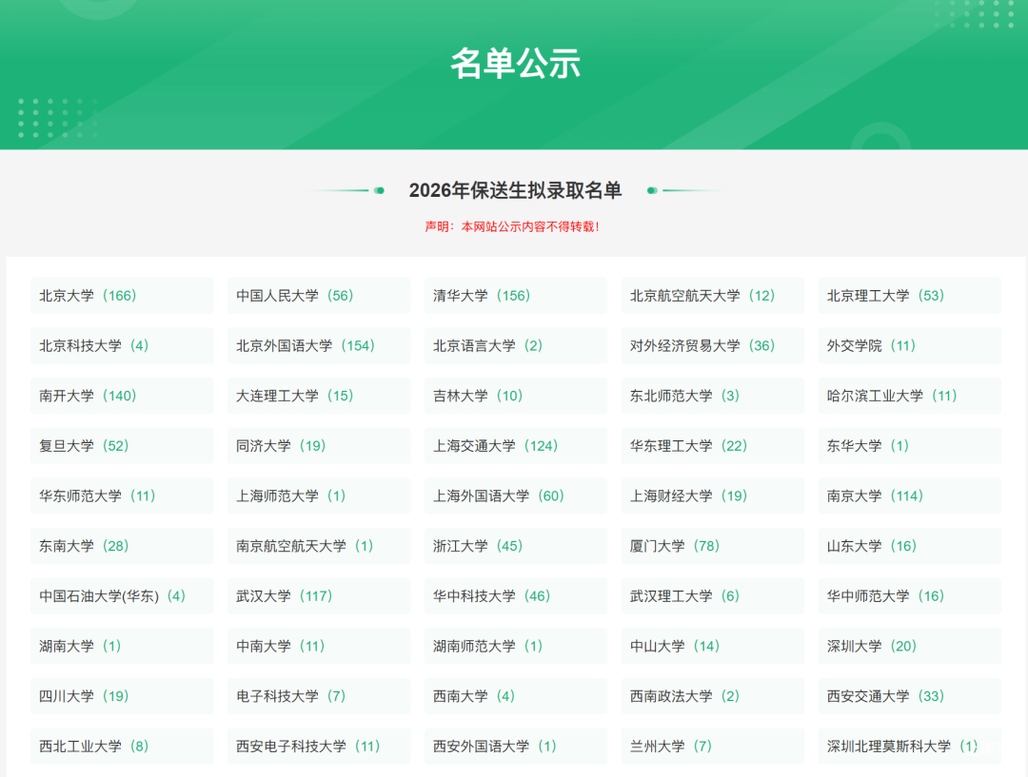View 华中师范大学 (16) list
The image size is (1028, 777).
pos(910,596)
